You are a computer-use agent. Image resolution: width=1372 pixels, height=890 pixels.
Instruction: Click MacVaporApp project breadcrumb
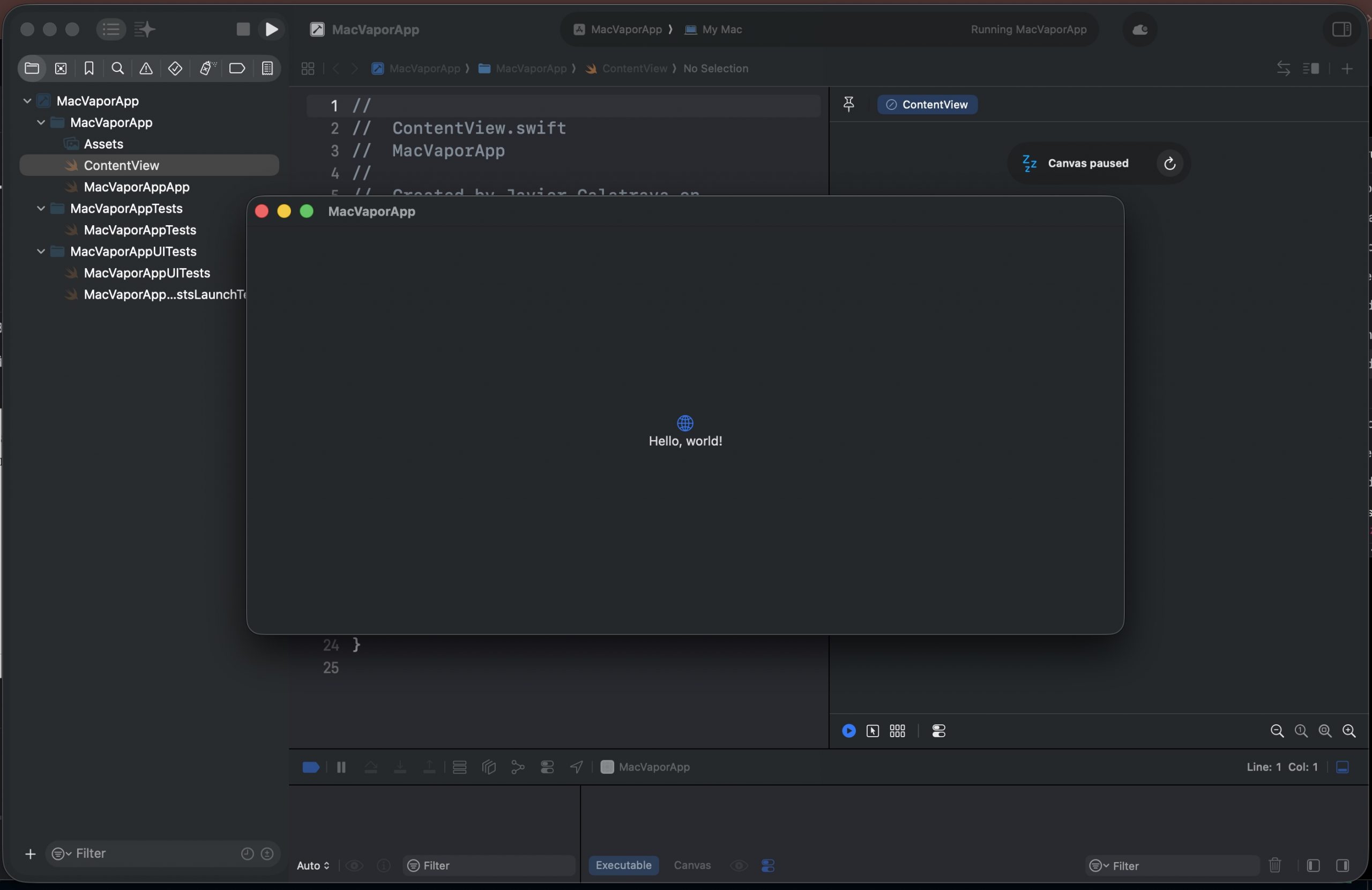tap(416, 69)
